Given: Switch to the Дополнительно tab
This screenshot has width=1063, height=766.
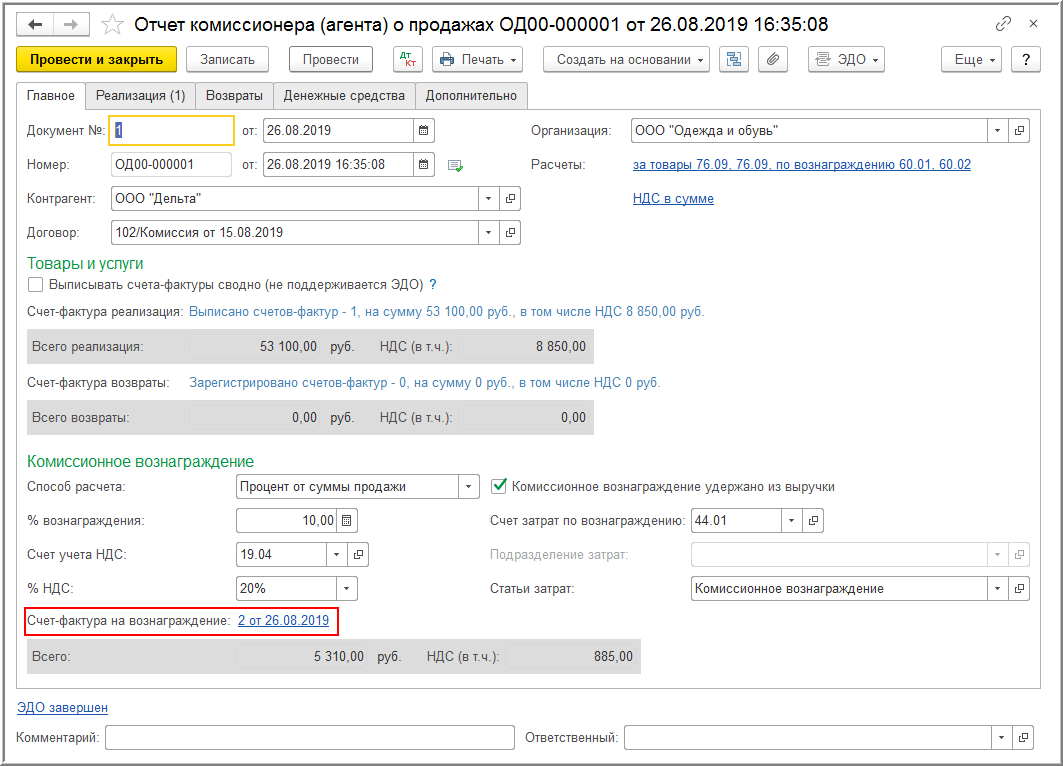Looking at the screenshot, I should point(471,96).
